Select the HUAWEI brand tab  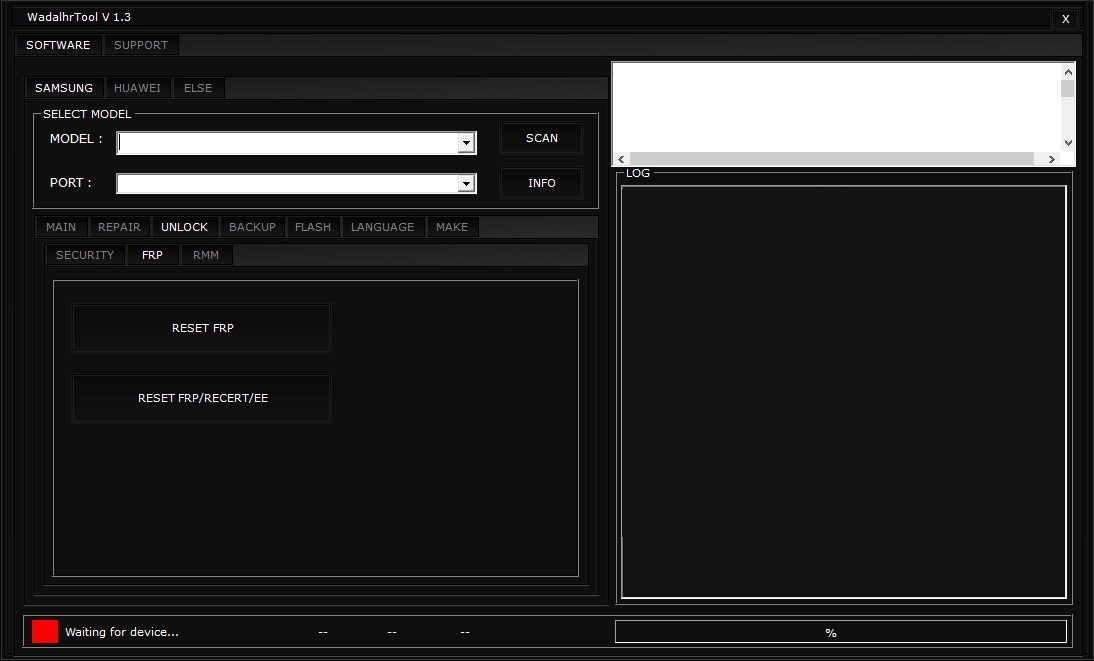(x=137, y=88)
